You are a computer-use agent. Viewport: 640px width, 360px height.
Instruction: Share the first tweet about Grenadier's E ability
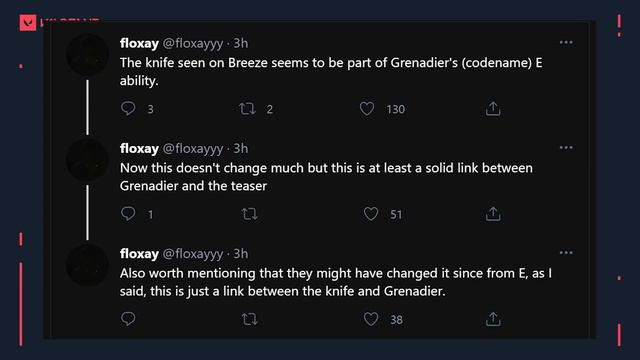pyautogui.click(x=493, y=109)
